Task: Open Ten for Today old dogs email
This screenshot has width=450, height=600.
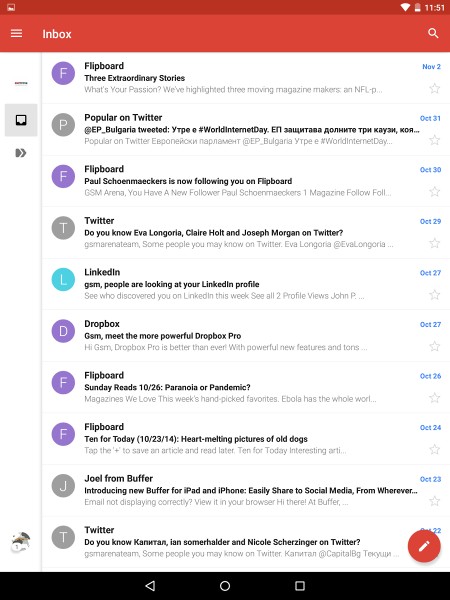Action: click(246, 439)
